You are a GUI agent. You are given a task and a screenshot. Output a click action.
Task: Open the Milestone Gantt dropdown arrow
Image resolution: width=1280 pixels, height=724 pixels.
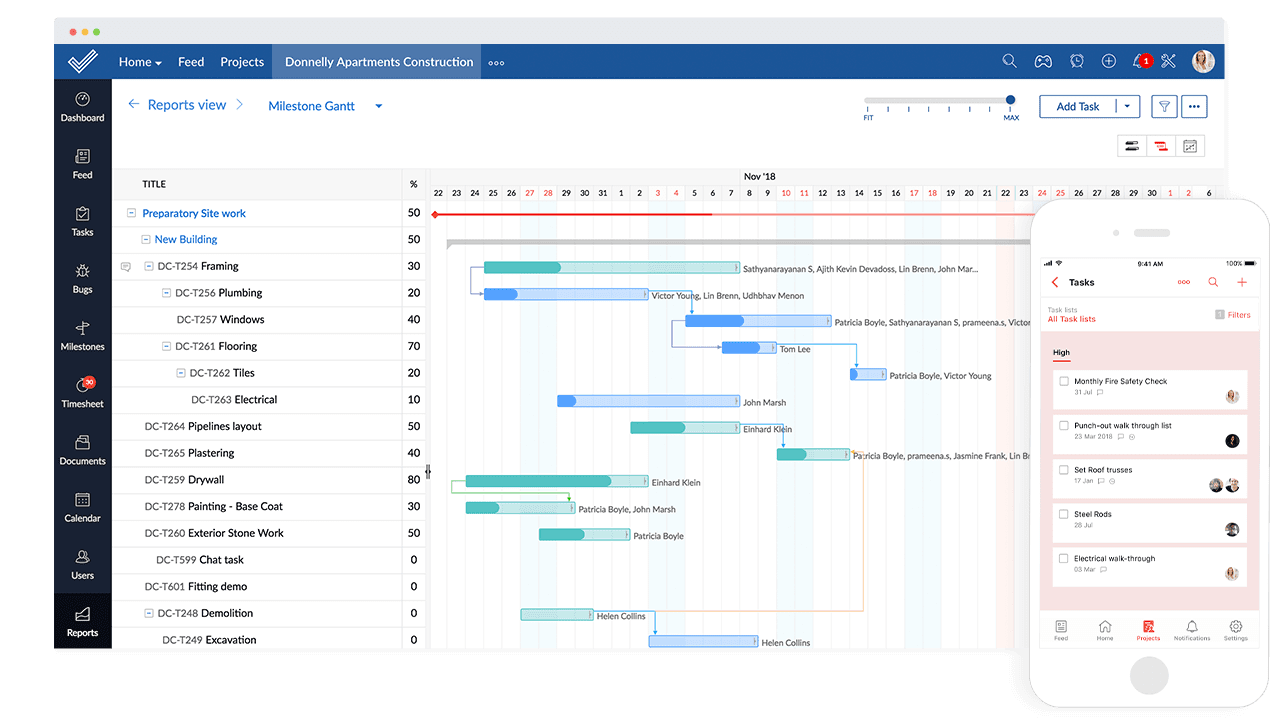379,107
